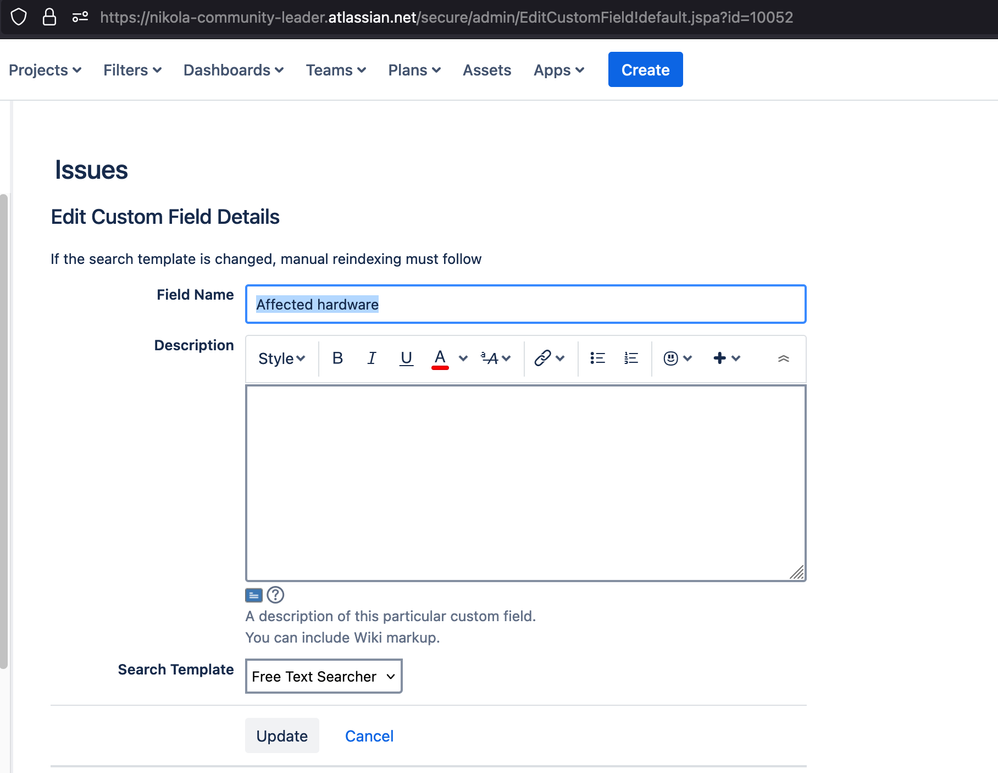Image resolution: width=998 pixels, height=773 pixels.
Task: Click the browser shield tracking protection icon
Action: click(19, 17)
